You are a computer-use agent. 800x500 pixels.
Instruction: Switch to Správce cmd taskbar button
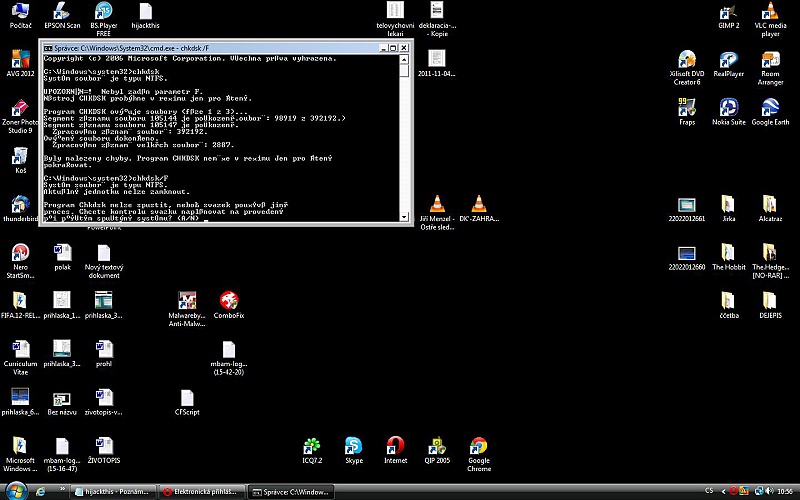pyautogui.click(x=291, y=492)
